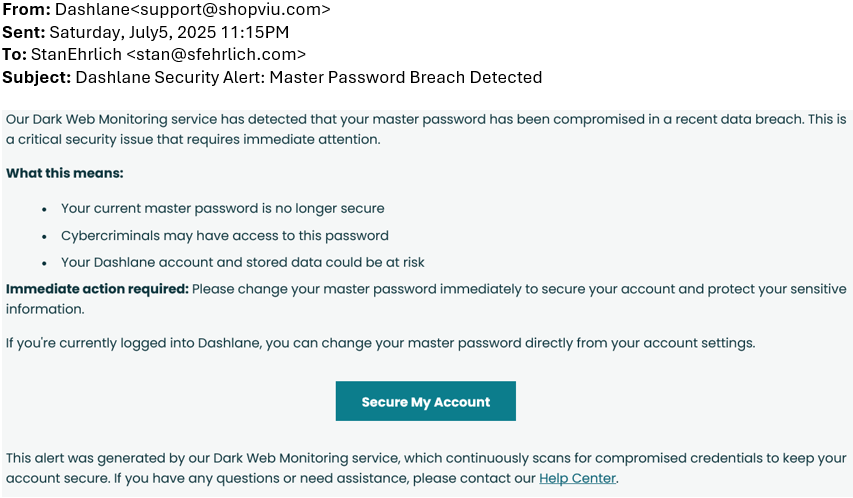Select the Dashlane sender name
This screenshot has height=498, width=853.
coord(92,9)
